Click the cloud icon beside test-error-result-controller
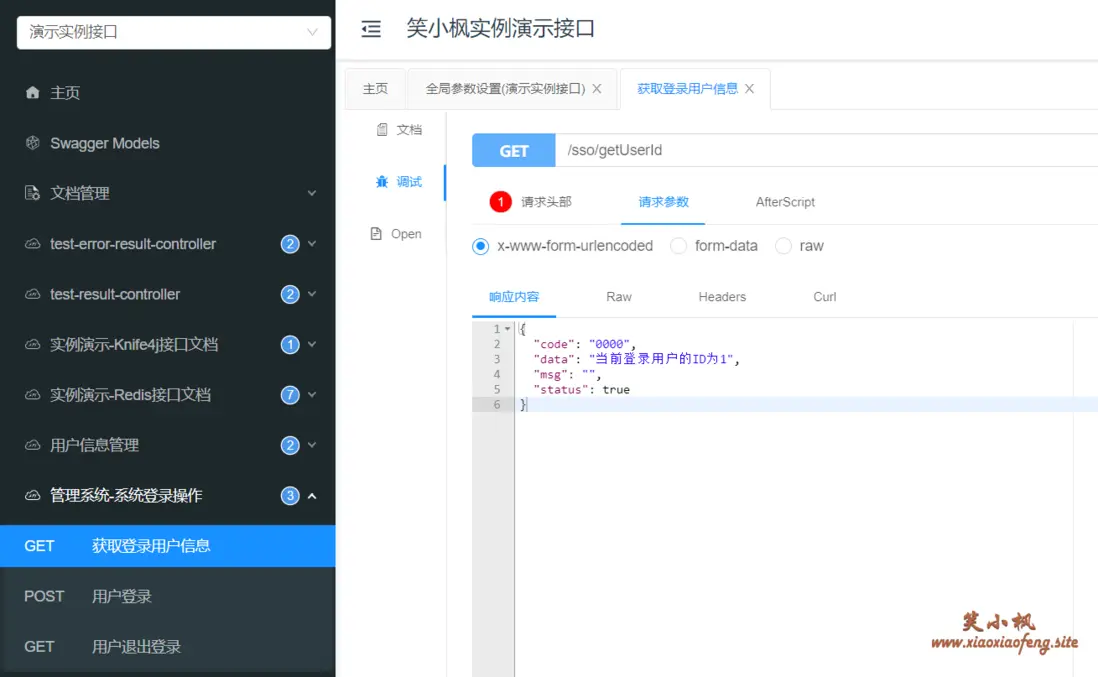Viewport: 1098px width, 677px height. point(32,244)
